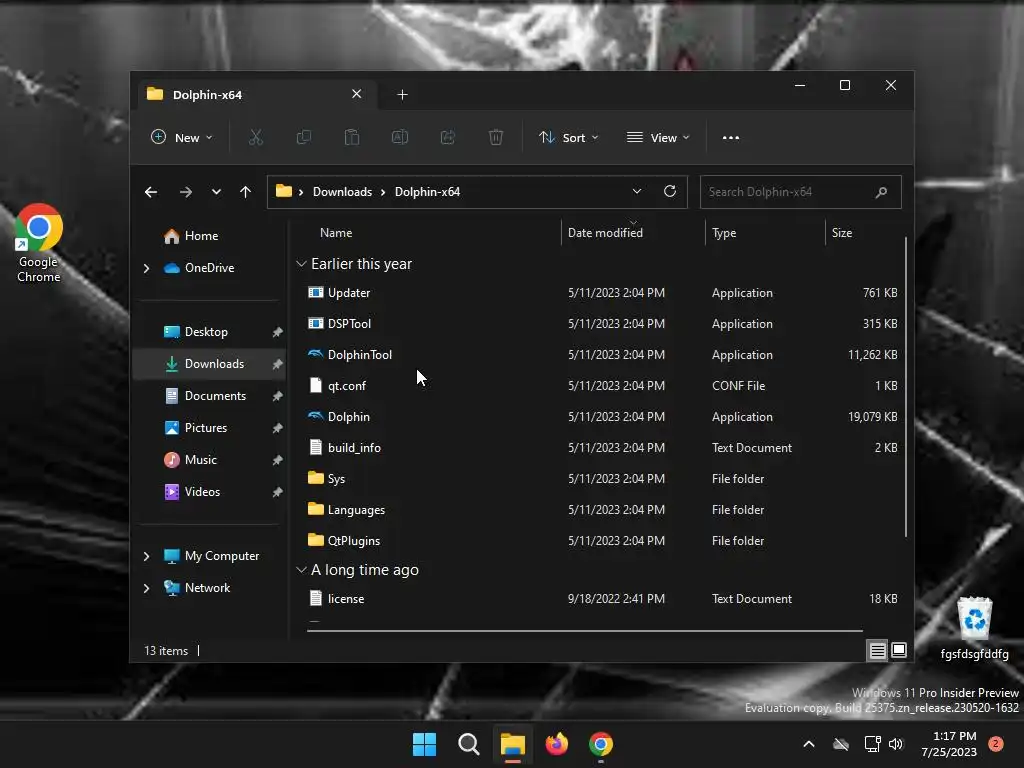Click the Rename icon in toolbar
This screenshot has height=768, width=1024.
click(x=400, y=137)
